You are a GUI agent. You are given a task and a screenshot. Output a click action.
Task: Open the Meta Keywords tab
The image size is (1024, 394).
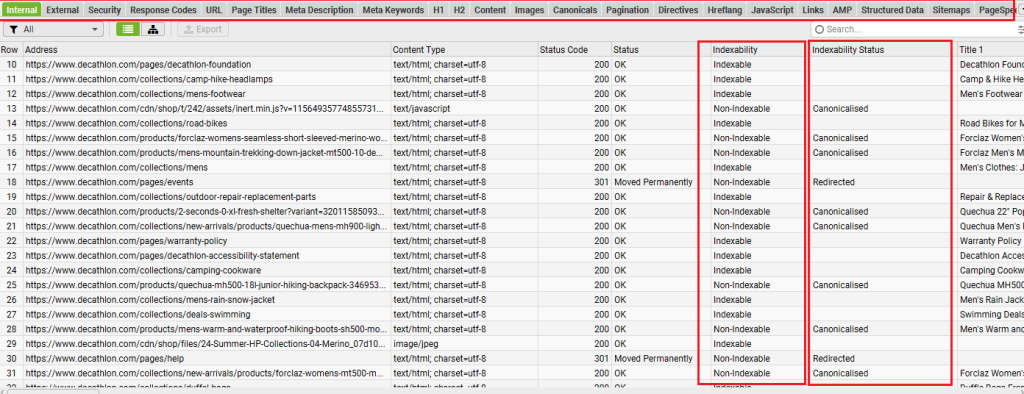pyautogui.click(x=392, y=10)
